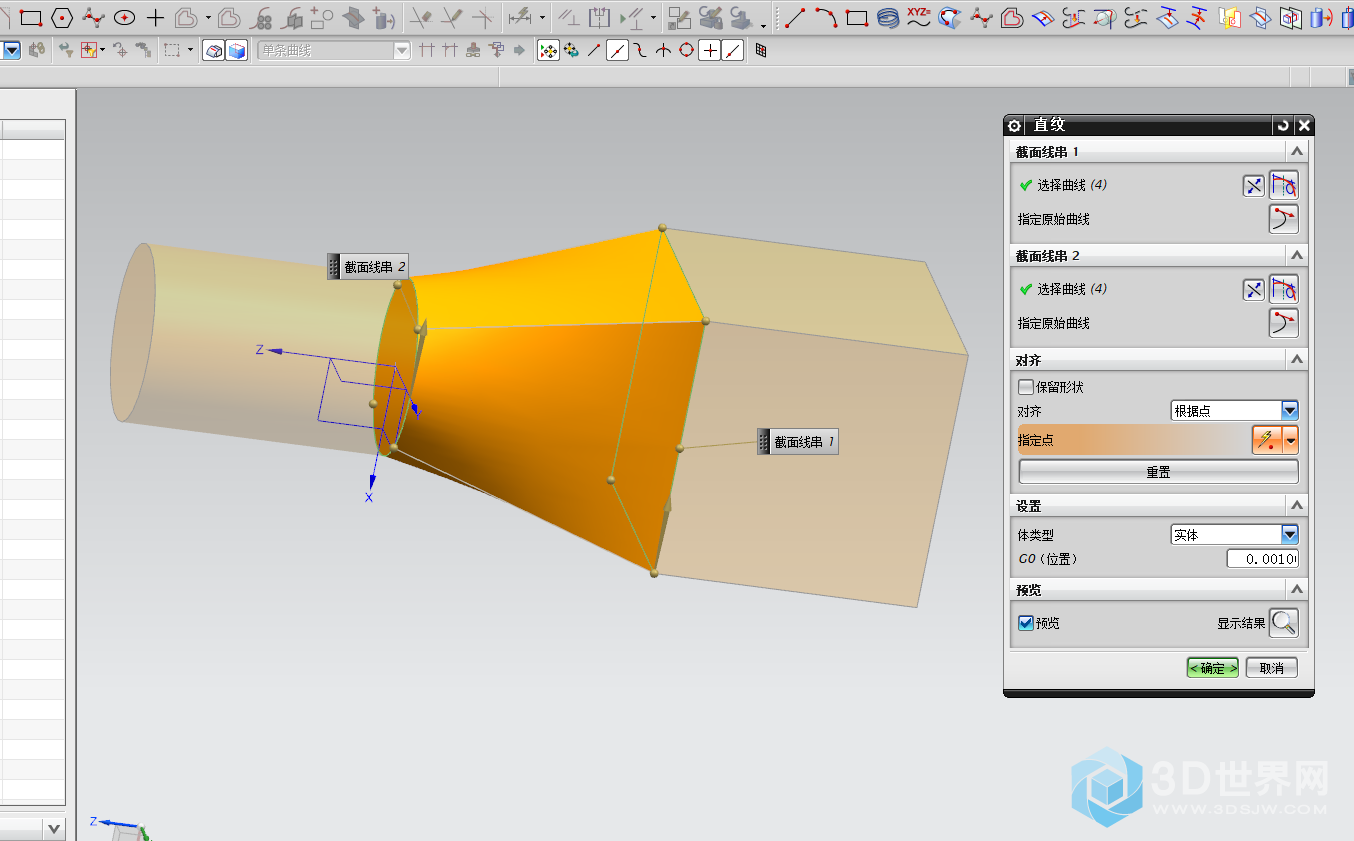1354x841 pixels.
Task: Click the Rectangle icon in the right toolbar
Action: (x=857, y=17)
